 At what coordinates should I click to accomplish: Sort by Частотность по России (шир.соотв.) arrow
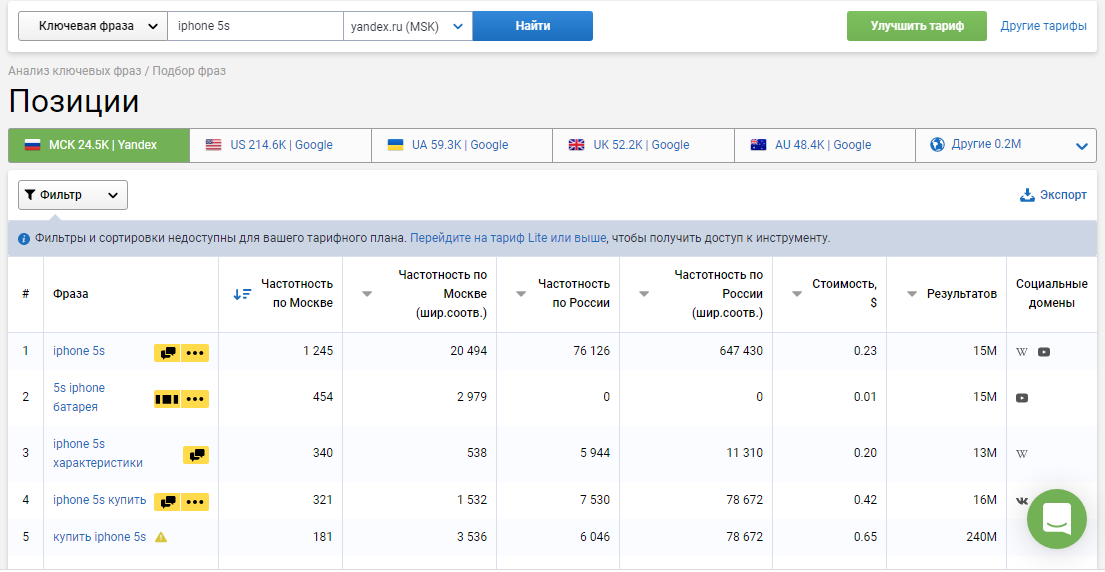click(643, 294)
